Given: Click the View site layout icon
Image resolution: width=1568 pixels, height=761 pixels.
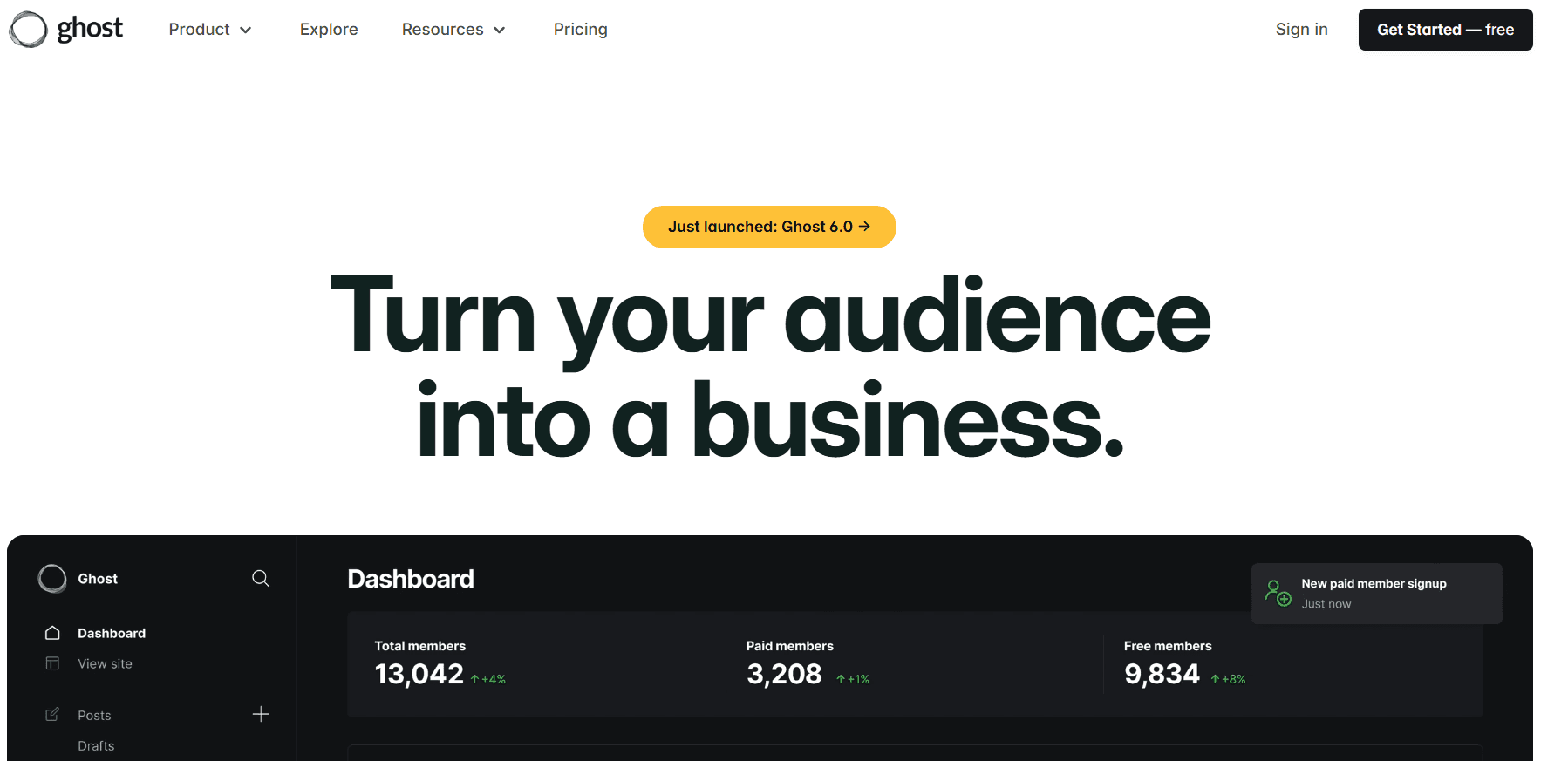Looking at the screenshot, I should click(52, 663).
